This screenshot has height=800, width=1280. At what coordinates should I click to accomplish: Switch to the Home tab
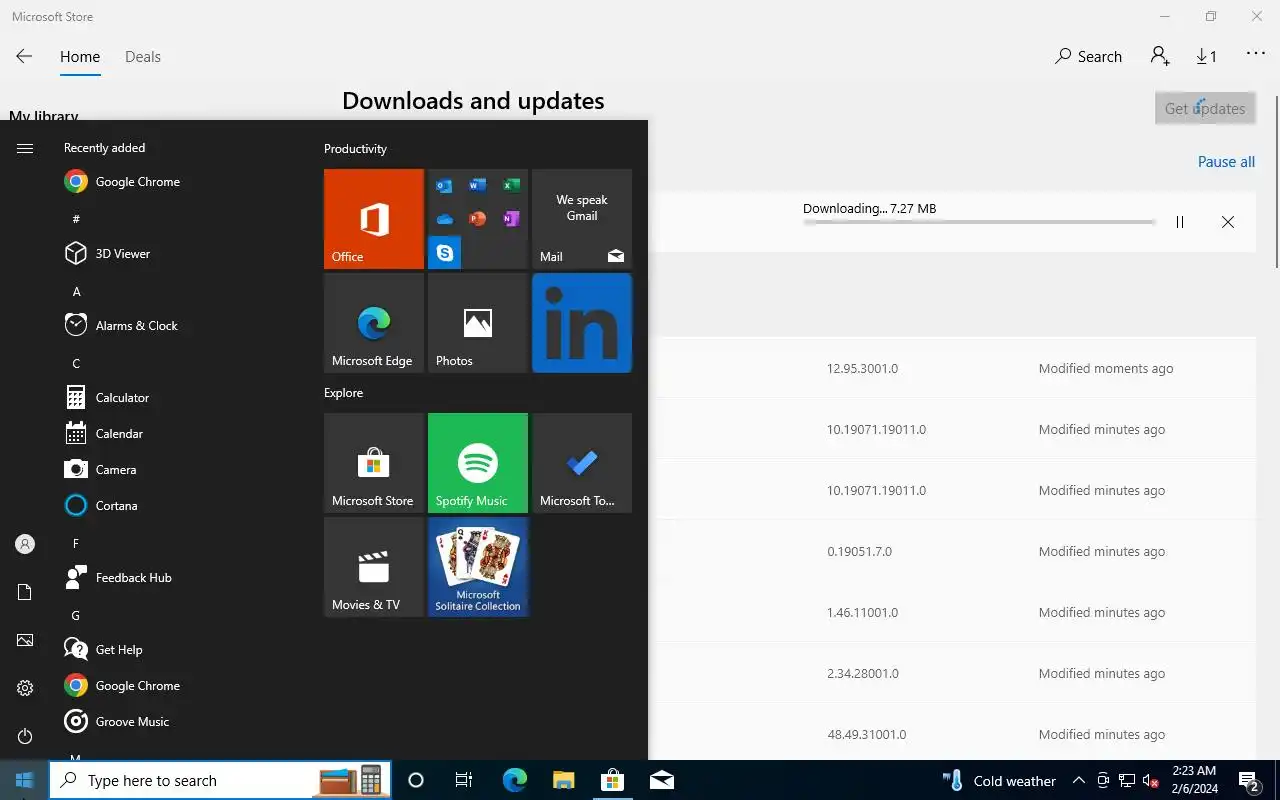tap(80, 57)
